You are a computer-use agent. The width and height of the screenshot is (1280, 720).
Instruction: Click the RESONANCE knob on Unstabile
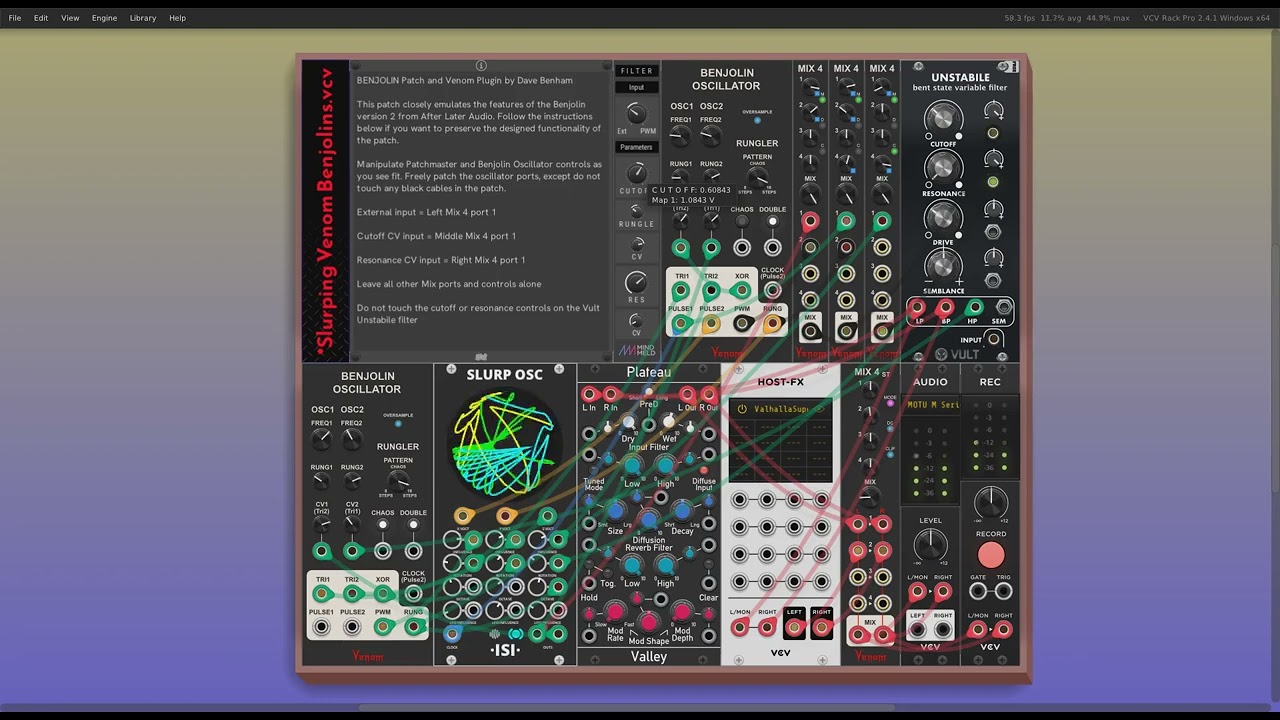[x=943, y=168]
